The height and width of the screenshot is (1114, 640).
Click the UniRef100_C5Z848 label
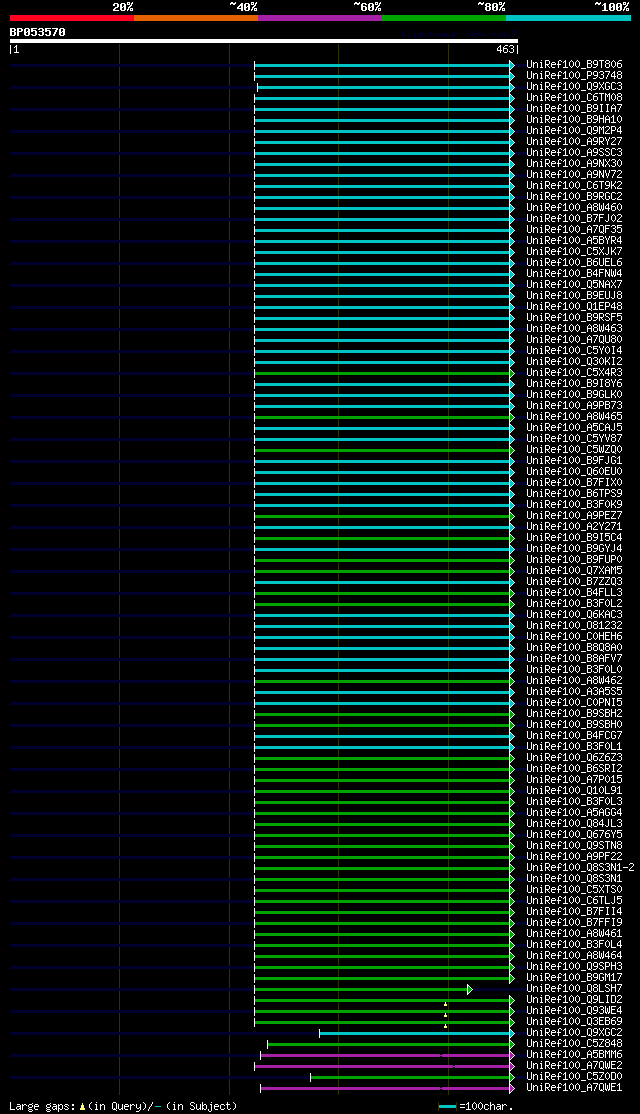(x=574, y=1044)
